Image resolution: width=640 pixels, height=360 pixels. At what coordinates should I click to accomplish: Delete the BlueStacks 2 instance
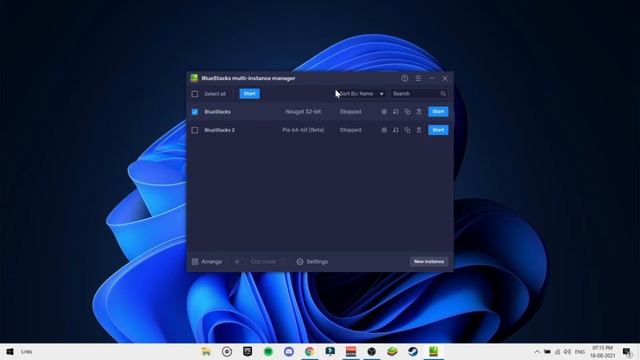click(419, 130)
